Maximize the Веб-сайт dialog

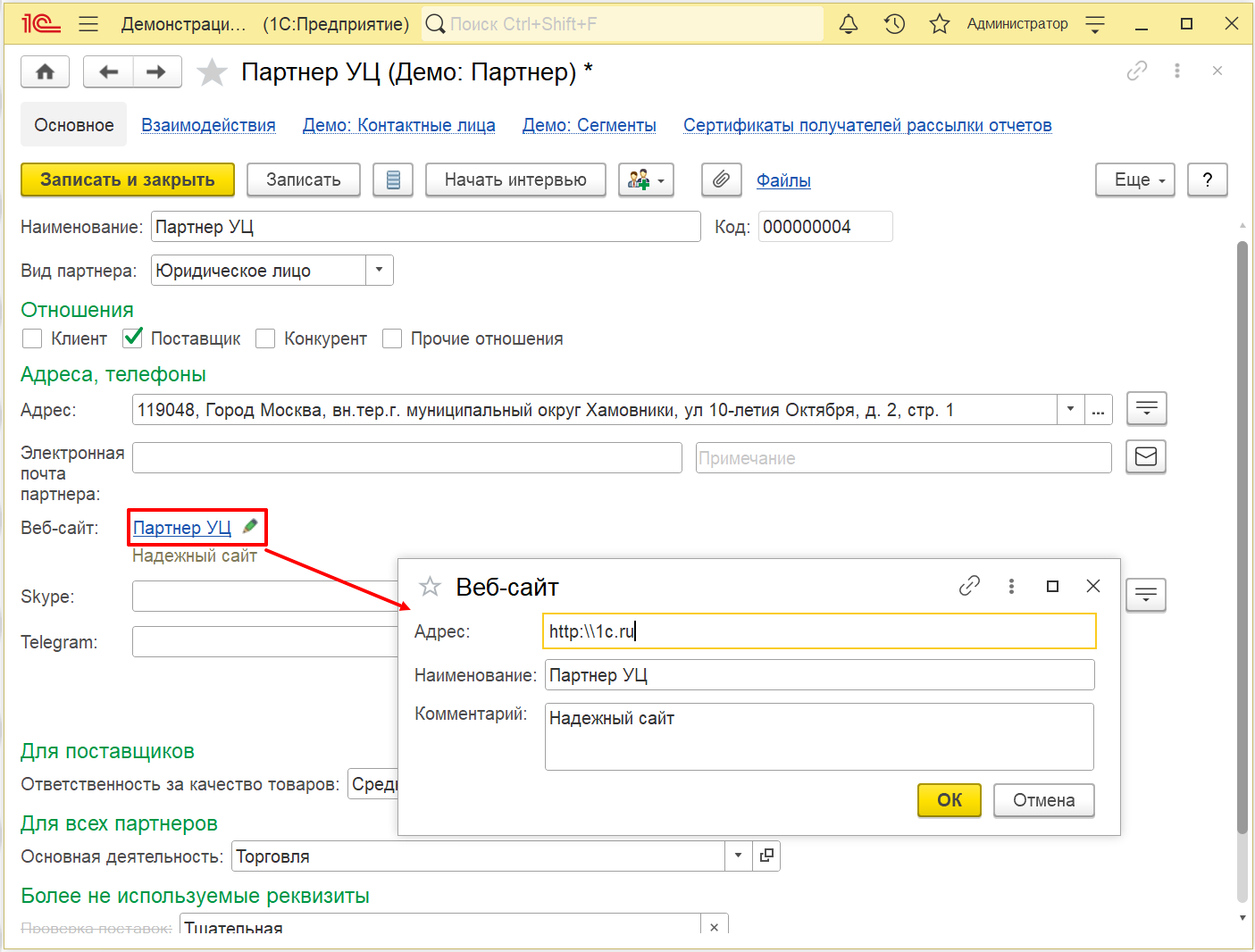pyautogui.click(x=1052, y=586)
